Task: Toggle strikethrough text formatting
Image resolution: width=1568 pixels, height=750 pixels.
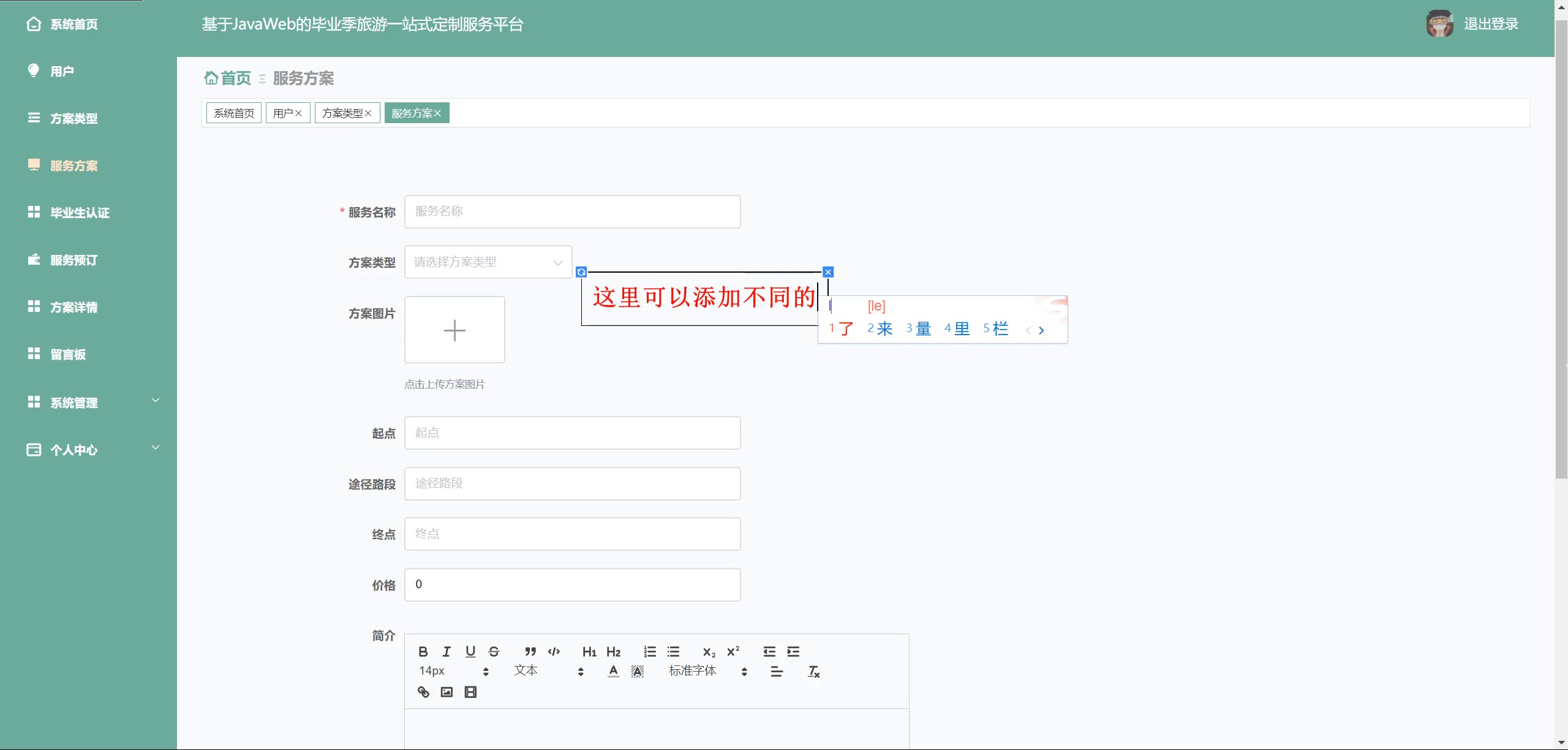Action: 494,651
